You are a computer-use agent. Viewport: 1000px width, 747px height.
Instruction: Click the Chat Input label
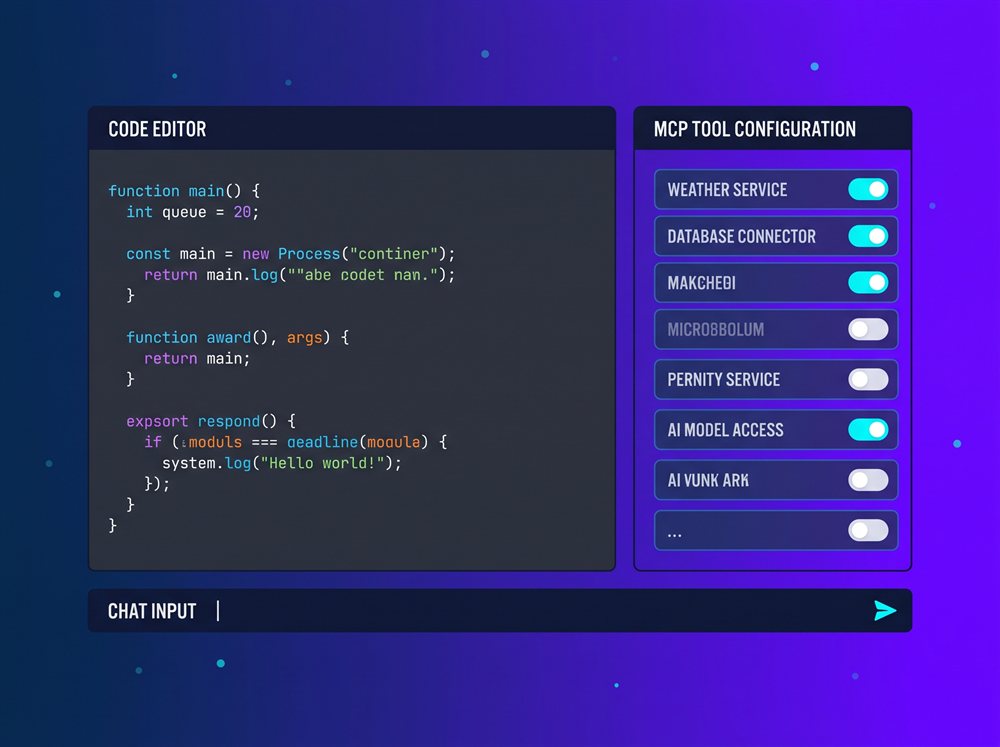152,611
